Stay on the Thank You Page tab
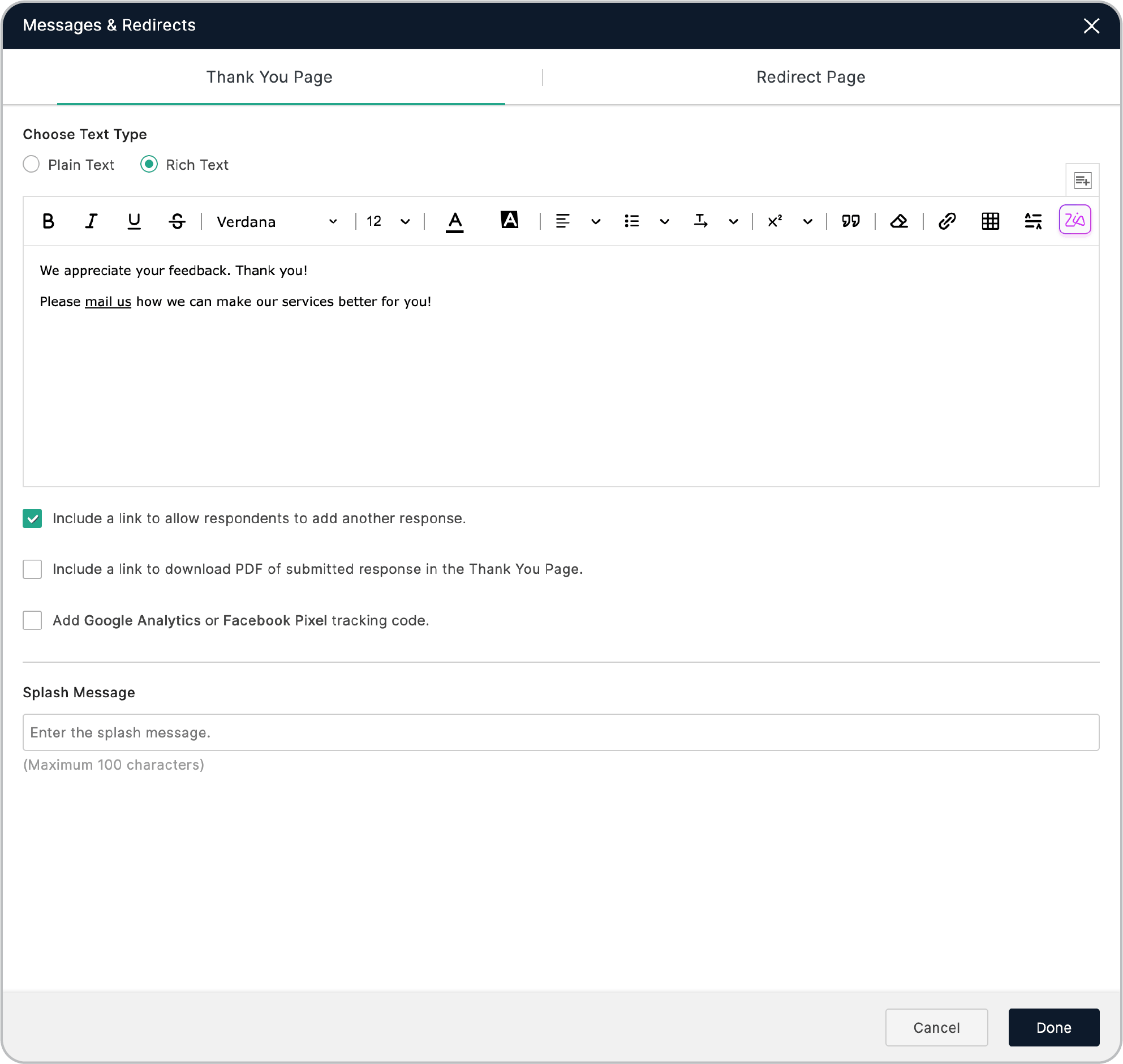The width and height of the screenshot is (1123, 1064). tap(269, 76)
